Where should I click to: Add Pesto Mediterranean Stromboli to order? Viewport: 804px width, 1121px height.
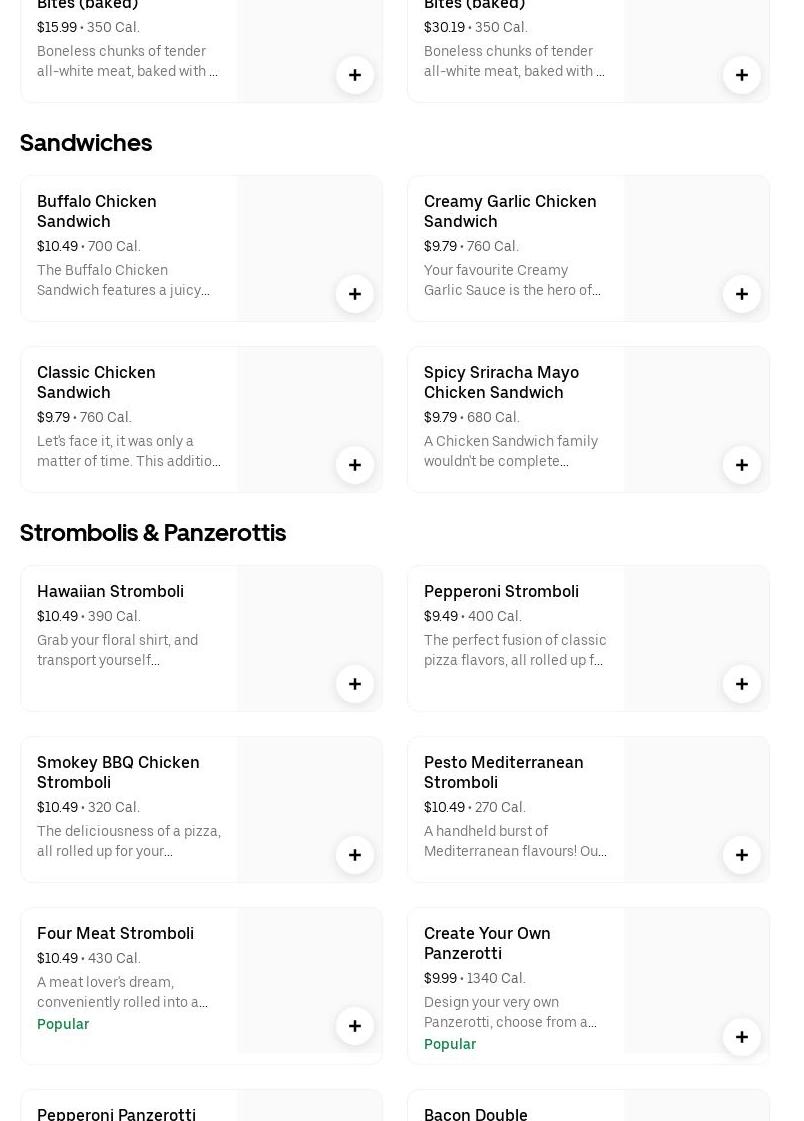coord(742,855)
